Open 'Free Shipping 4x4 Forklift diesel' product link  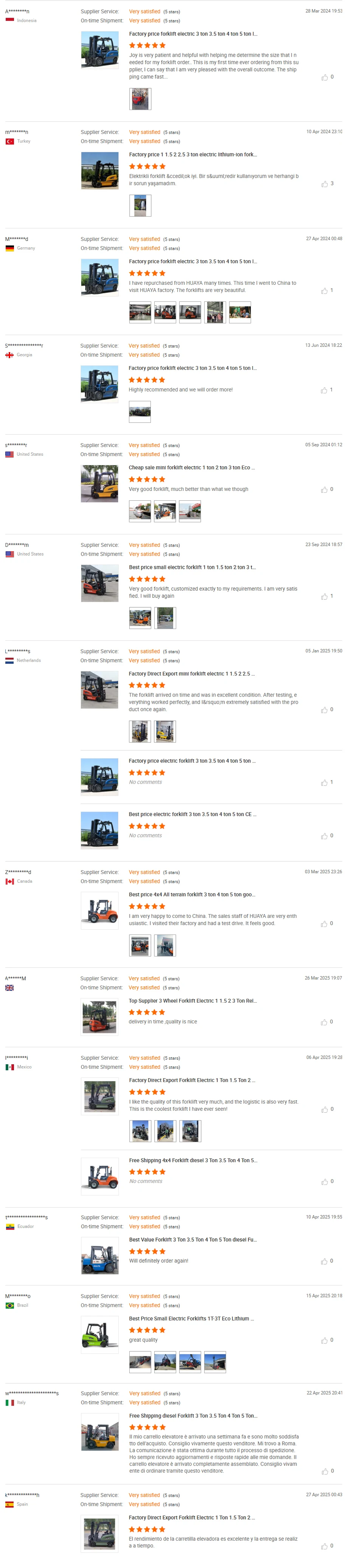pos(193,1160)
